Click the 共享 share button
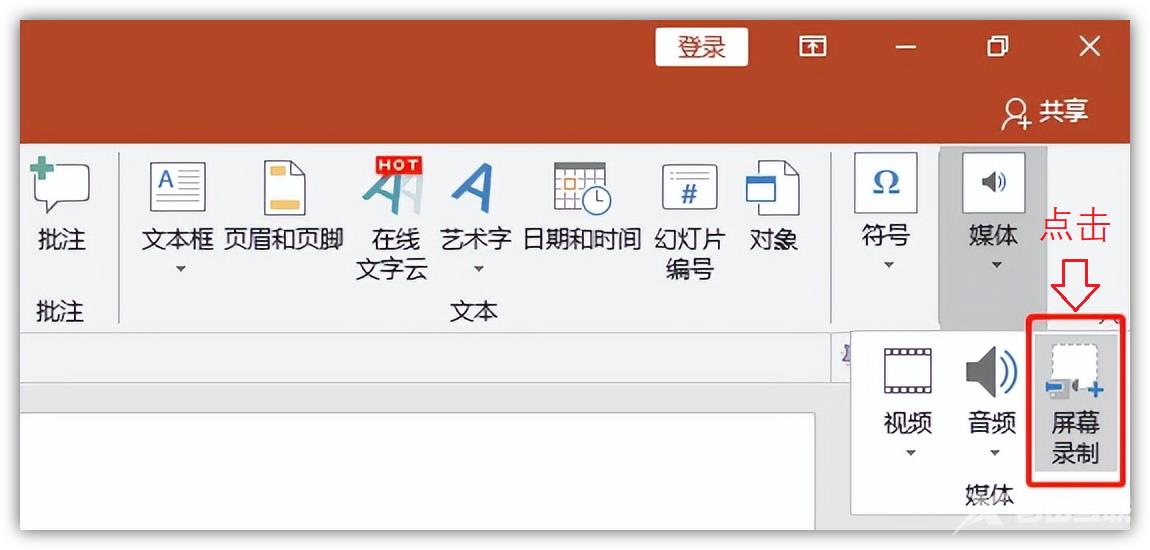Viewport: 1150px width, 550px height. (x=1046, y=112)
